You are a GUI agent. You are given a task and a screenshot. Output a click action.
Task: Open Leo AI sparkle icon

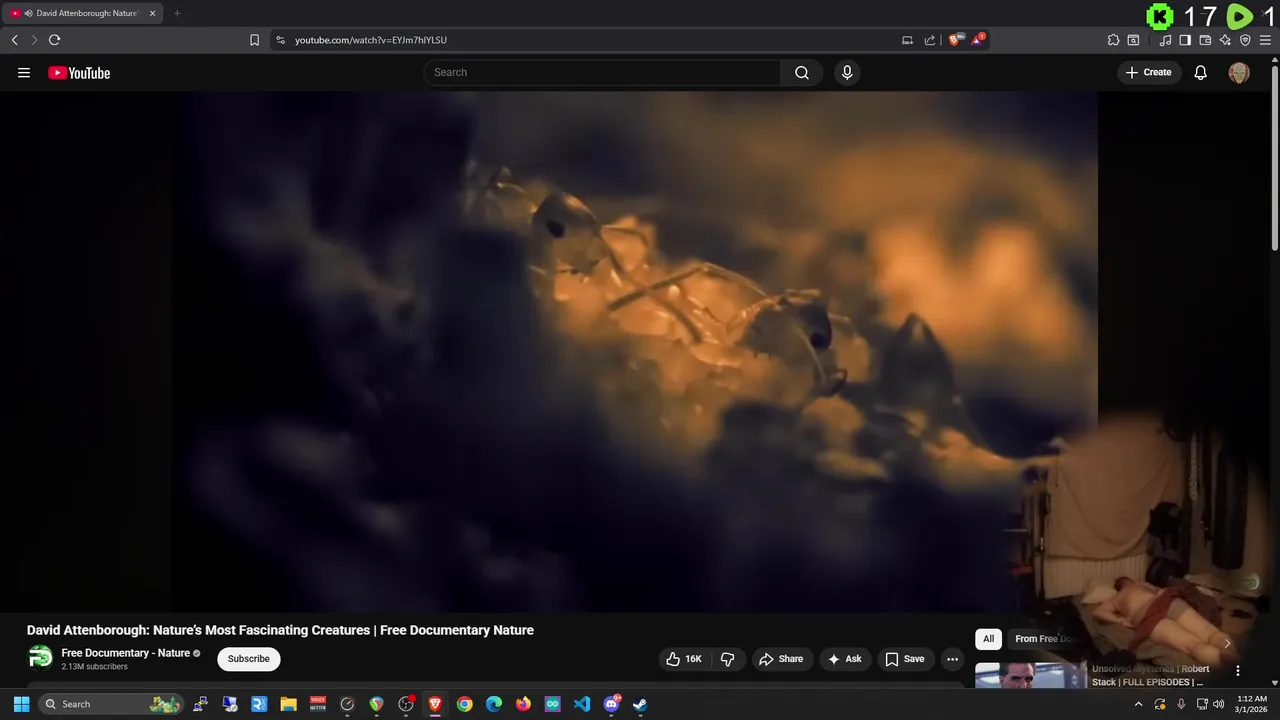coord(1225,40)
